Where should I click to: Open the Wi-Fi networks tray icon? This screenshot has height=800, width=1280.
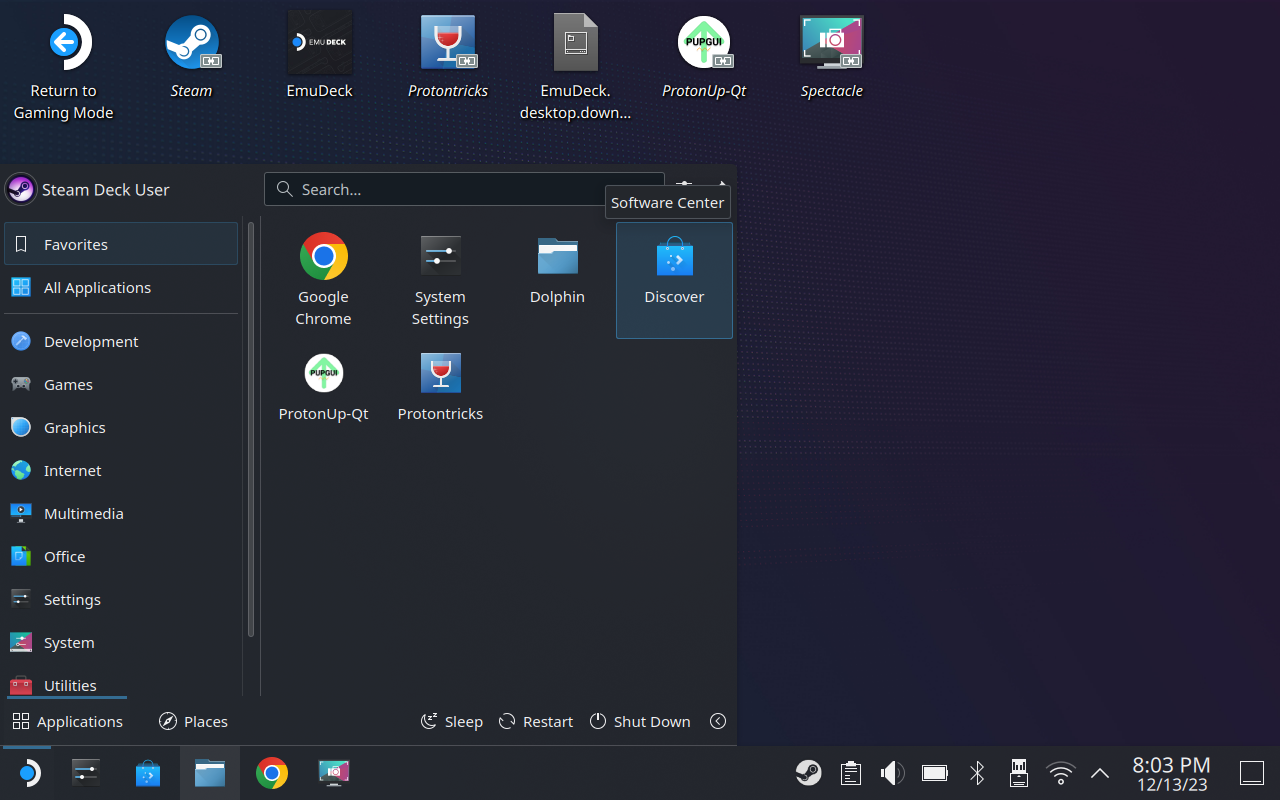tap(1061, 773)
